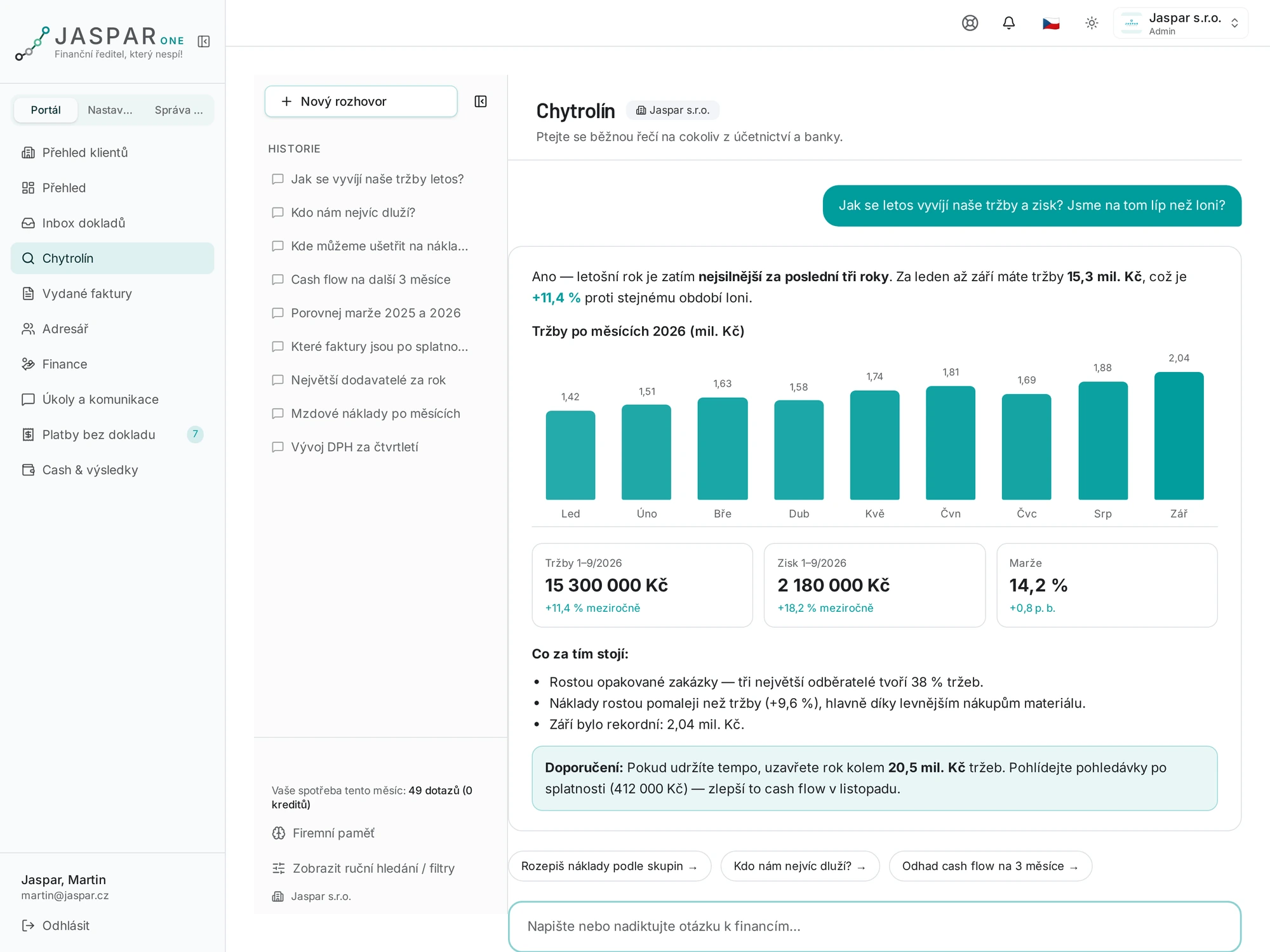Open history chat Porovnej marže 2025 a 2026
Screen dimensions: 1270x952
(375, 313)
